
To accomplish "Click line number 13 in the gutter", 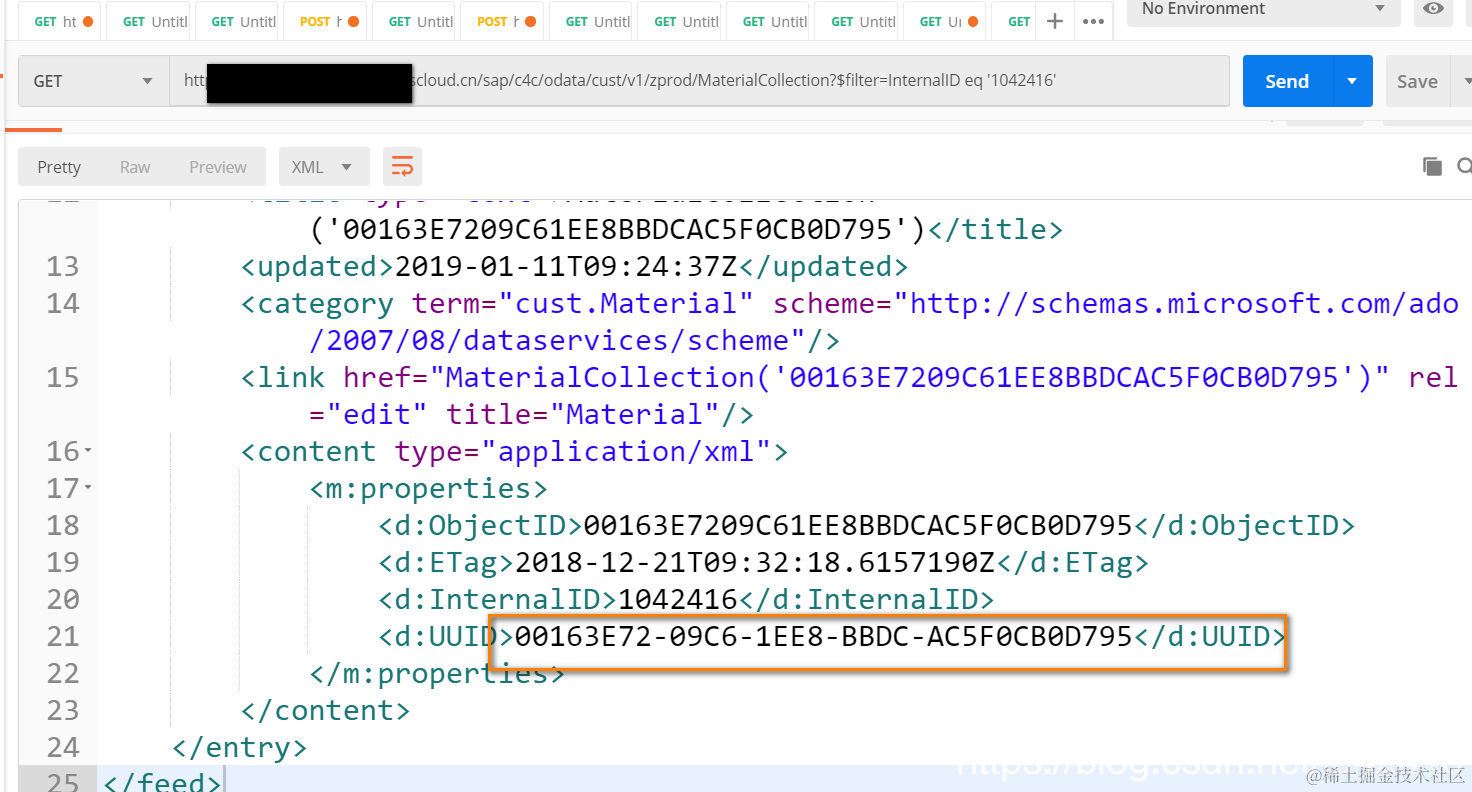I will pyautogui.click(x=63, y=266).
